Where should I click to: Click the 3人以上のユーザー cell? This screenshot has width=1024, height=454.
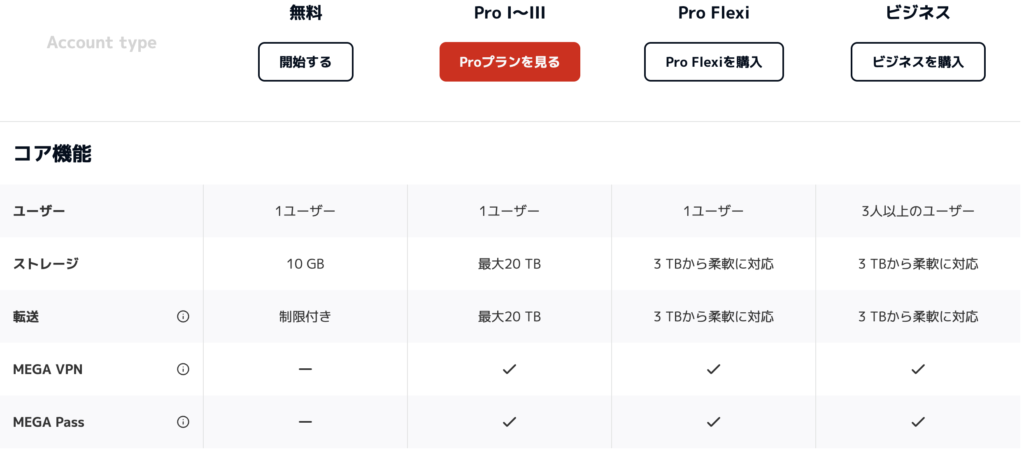(x=918, y=211)
